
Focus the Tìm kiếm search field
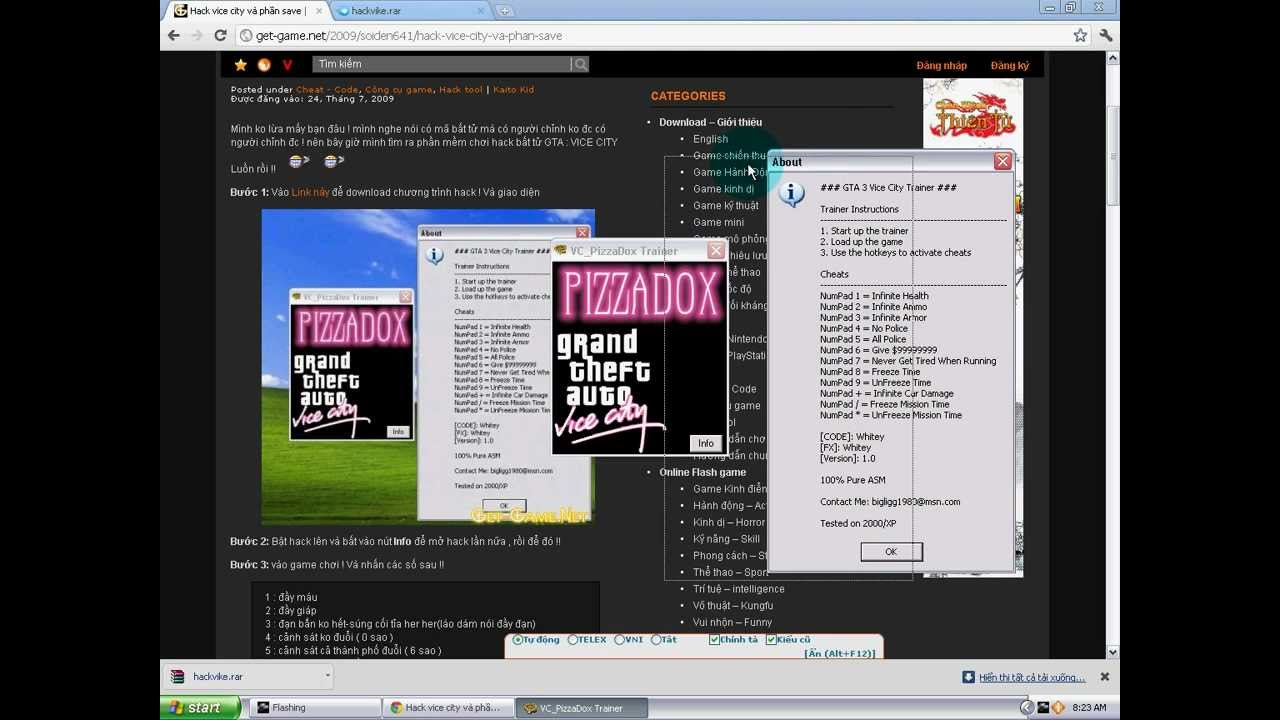tap(441, 64)
